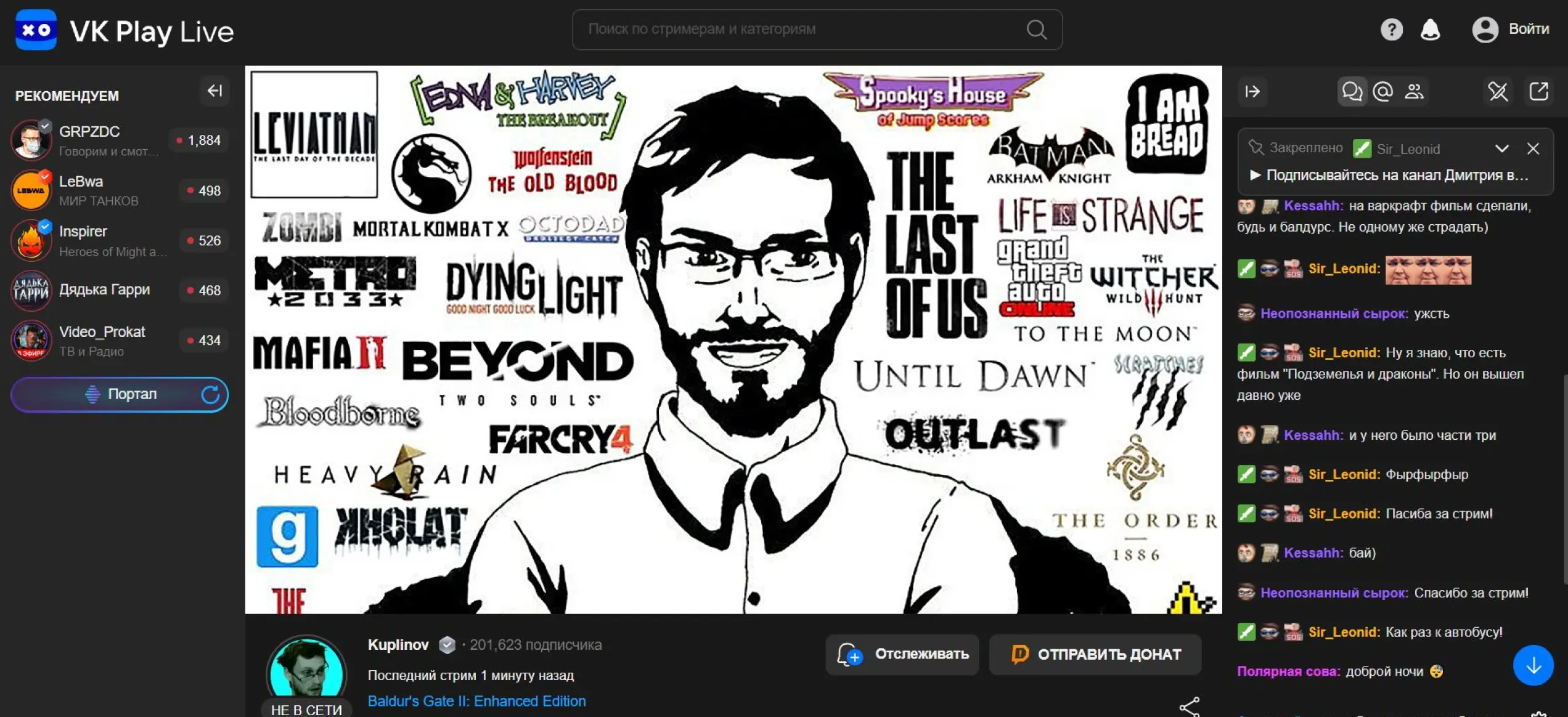Open the help question mark icon

[1391, 29]
